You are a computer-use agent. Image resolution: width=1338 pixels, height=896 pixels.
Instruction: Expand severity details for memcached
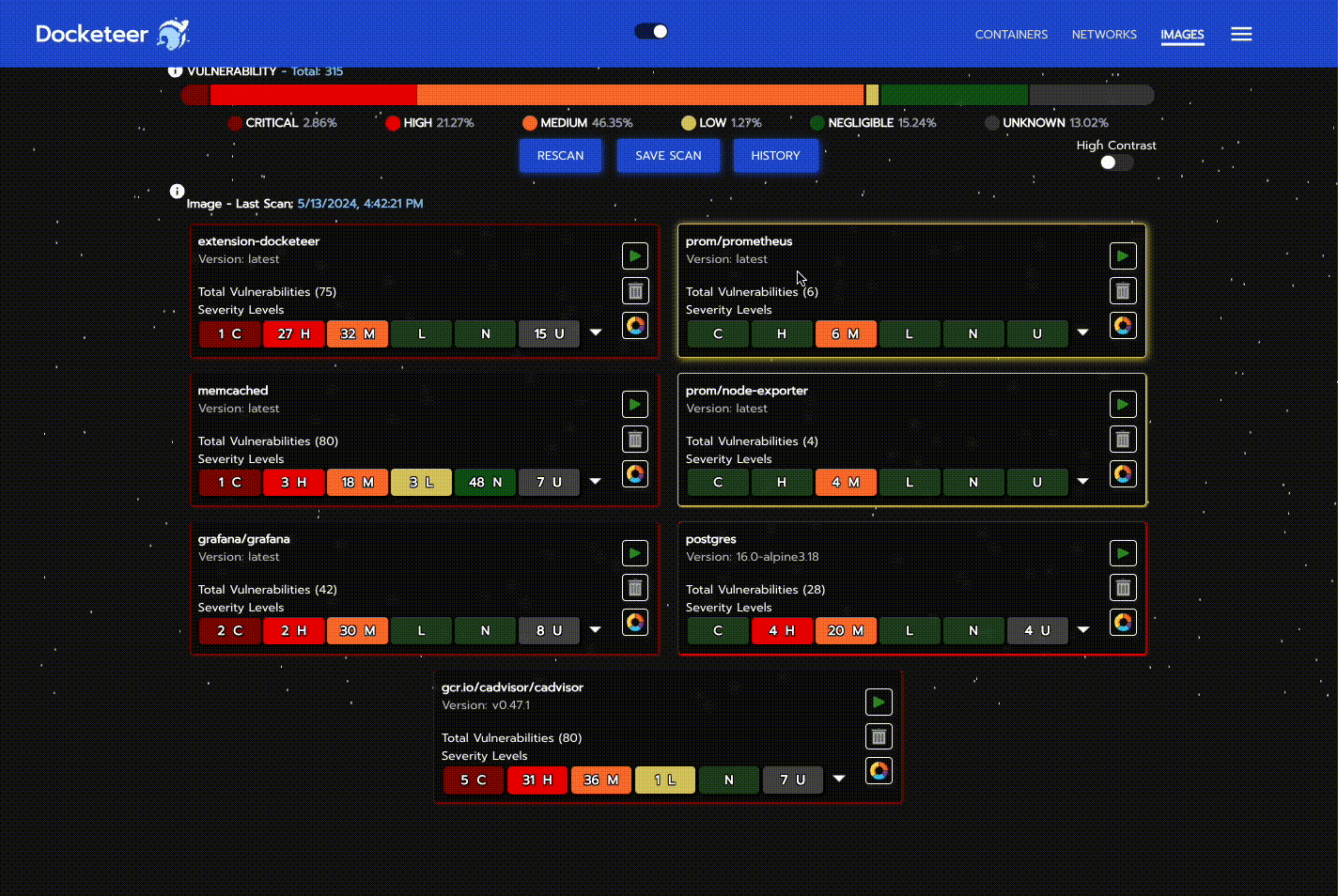tap(596, 481)
